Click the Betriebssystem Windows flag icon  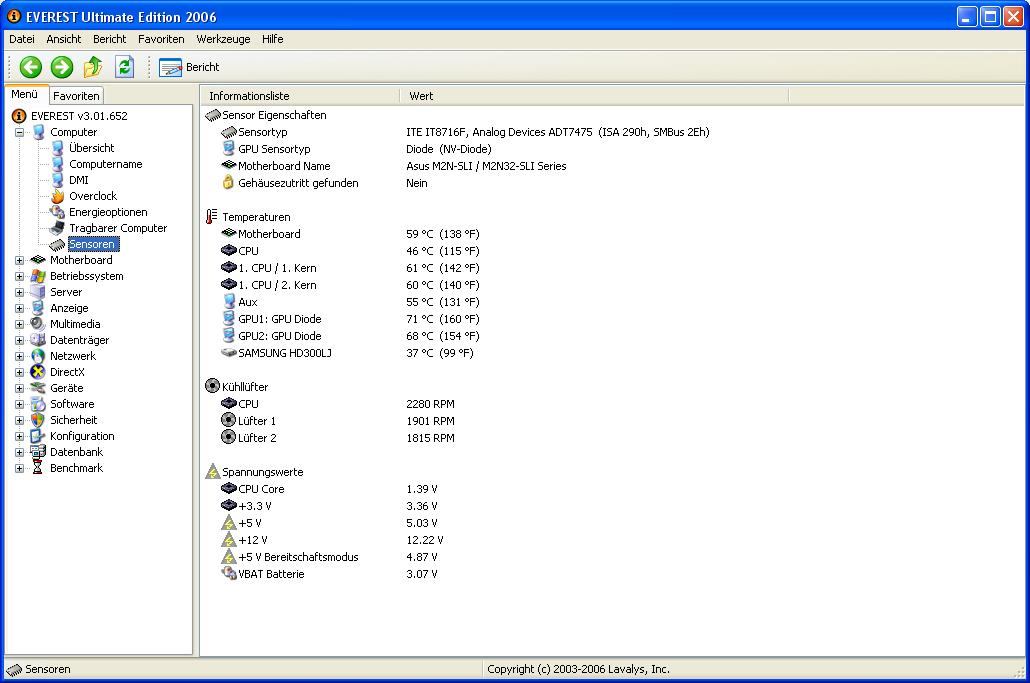[x=38, y=276]
